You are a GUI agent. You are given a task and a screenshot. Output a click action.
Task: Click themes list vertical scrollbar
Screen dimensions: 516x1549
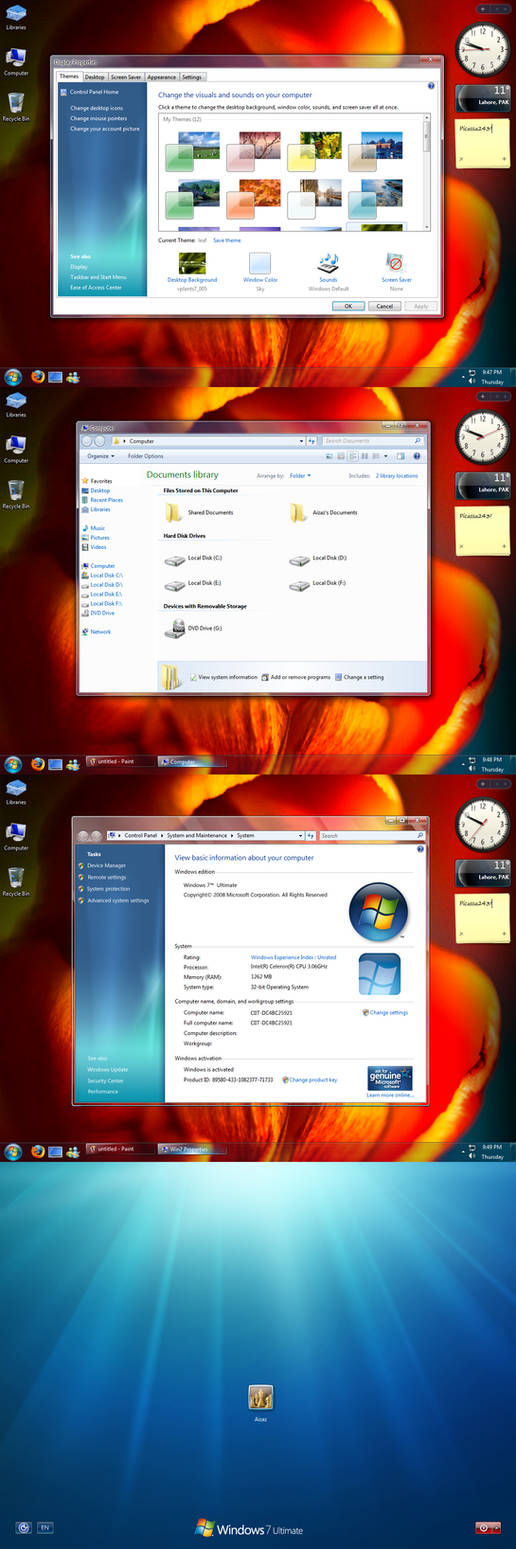tap(427, 172)
